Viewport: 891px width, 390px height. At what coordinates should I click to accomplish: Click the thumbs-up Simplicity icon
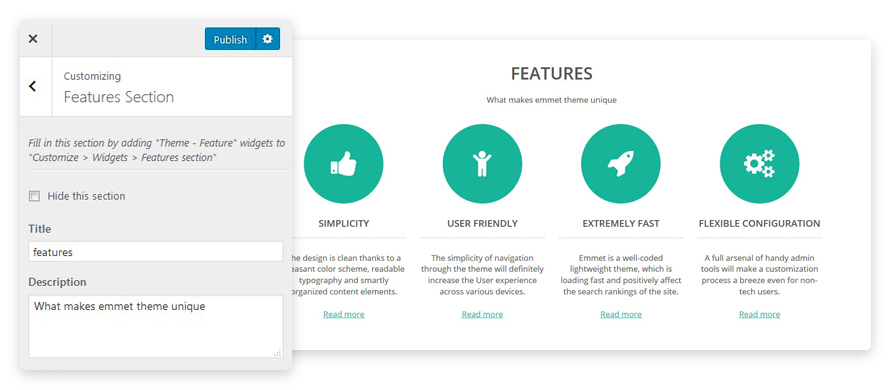343,164
